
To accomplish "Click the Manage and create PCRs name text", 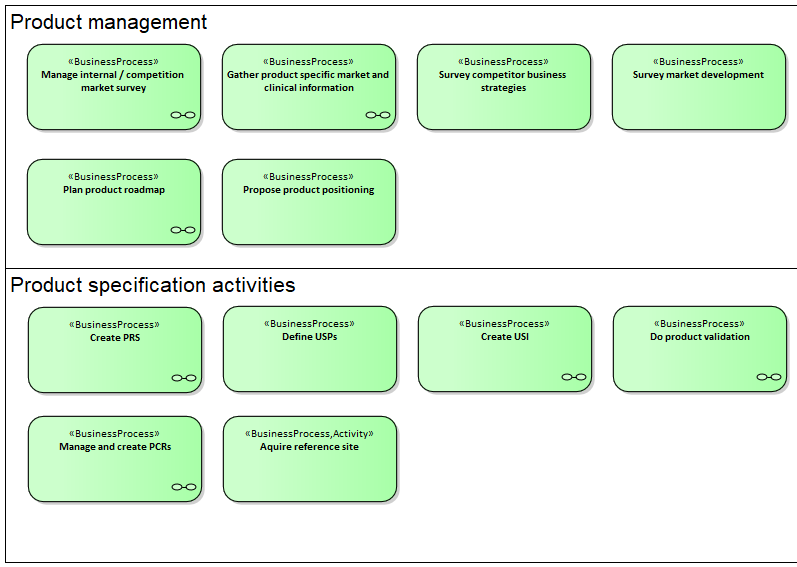I will coord(114,447).
